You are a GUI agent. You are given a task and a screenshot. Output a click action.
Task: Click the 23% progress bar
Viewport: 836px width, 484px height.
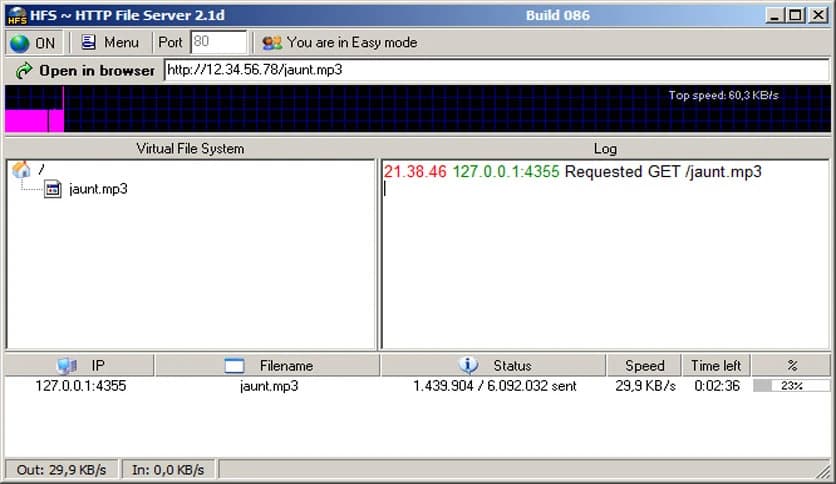tap(792, 385)
